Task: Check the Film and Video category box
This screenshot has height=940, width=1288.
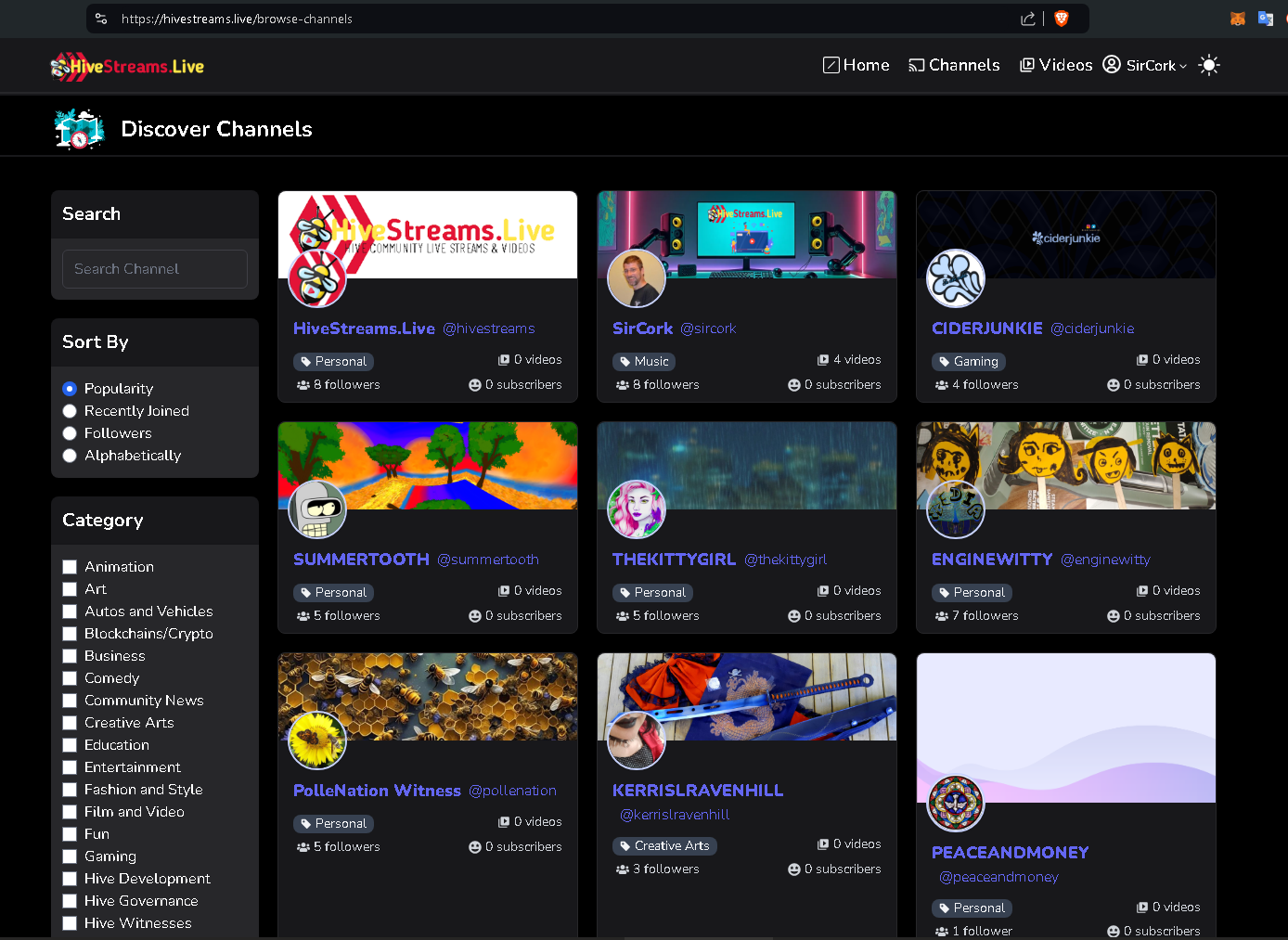Action: coord(70,812)
